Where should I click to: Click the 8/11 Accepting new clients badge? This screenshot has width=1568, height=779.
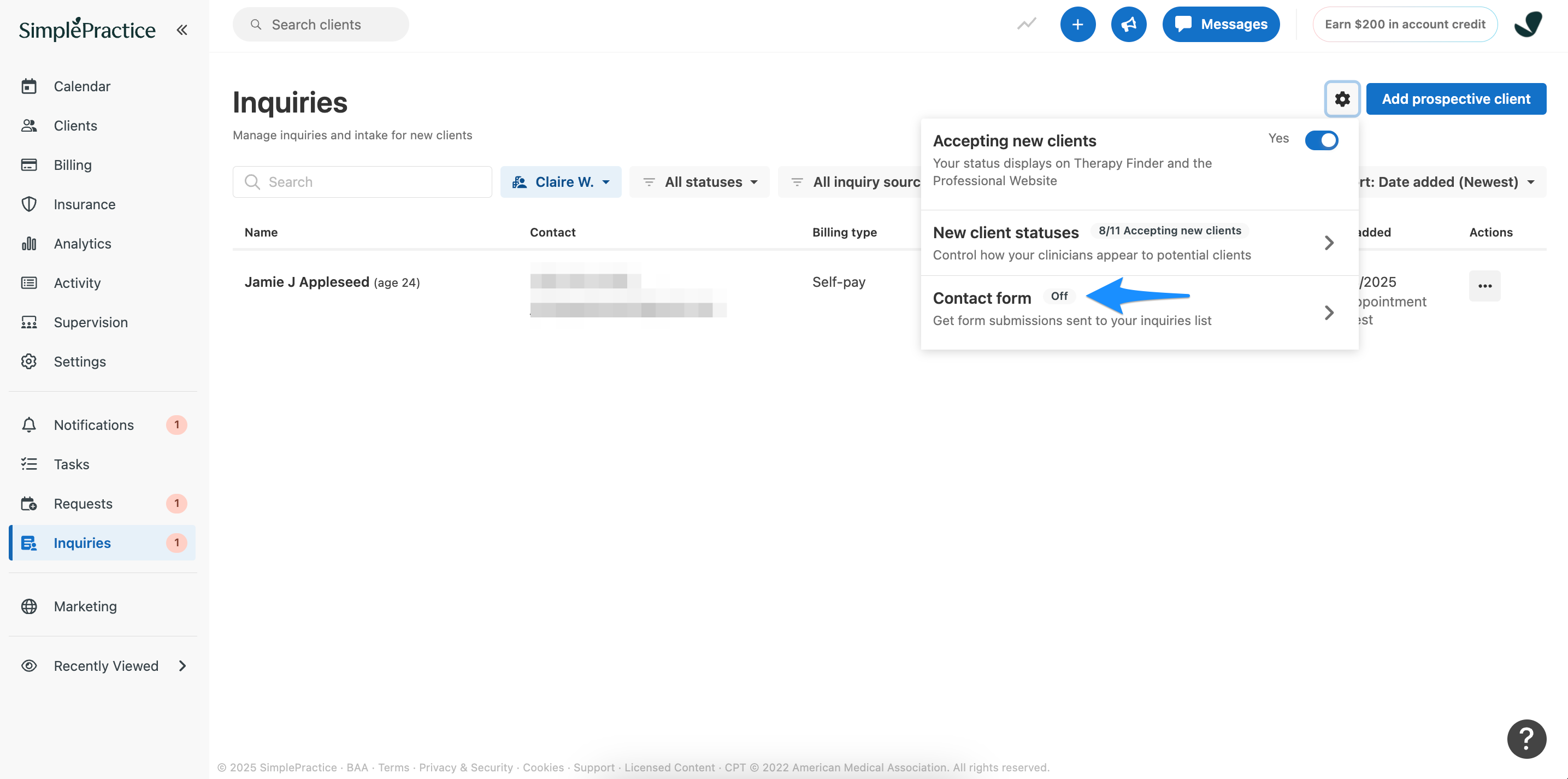point(1169,231)
